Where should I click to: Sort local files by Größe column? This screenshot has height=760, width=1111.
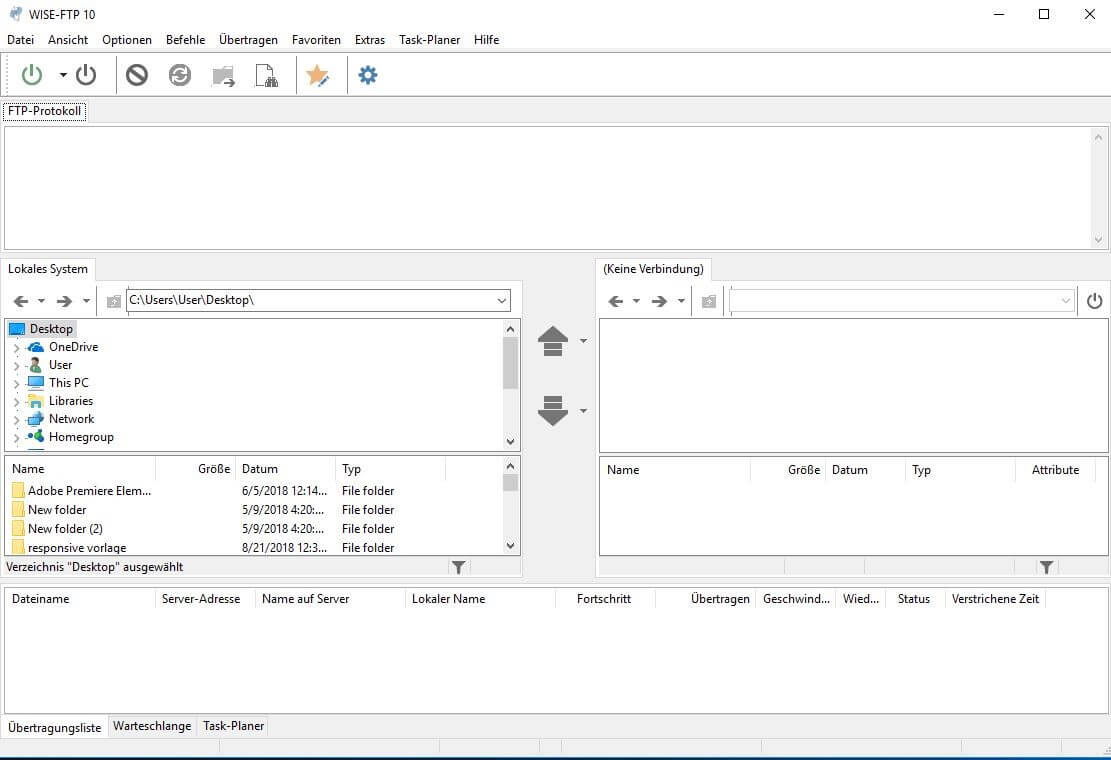196,469
